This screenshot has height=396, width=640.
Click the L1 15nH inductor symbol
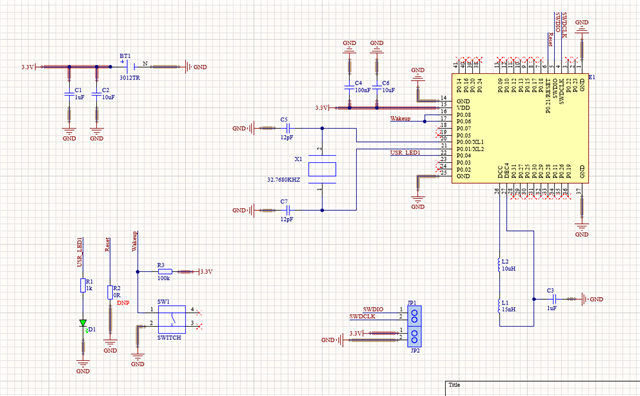tap(499, 306)
